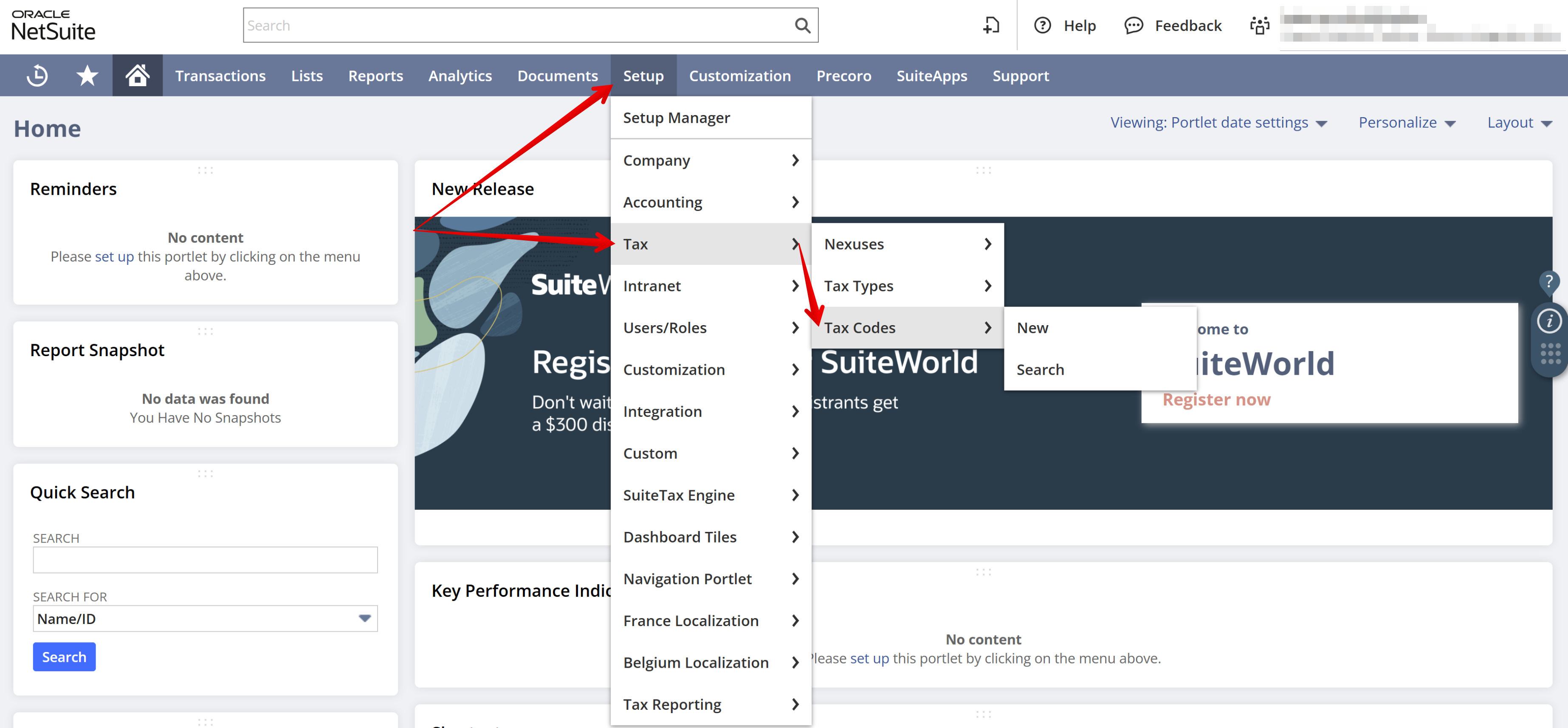Expand the Tax Types submenu
The width and height of the screenshot is (1568, 728).
click(907, 287)
